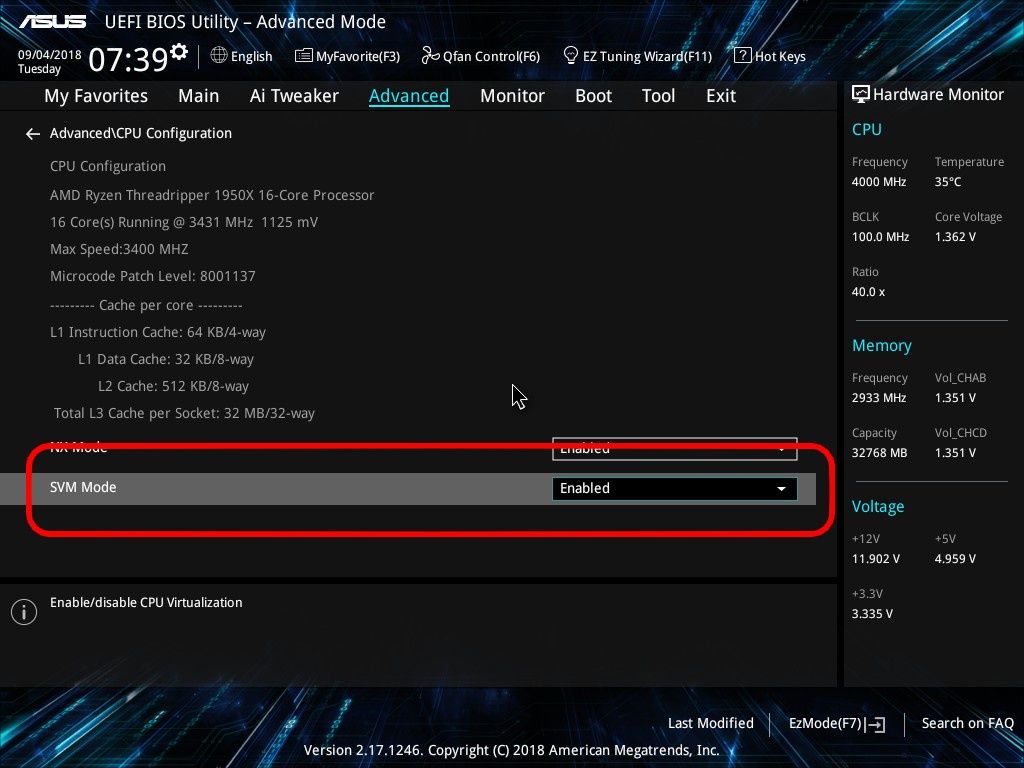Select the SVM Mode row label
1024x768 pixels.
83,487
